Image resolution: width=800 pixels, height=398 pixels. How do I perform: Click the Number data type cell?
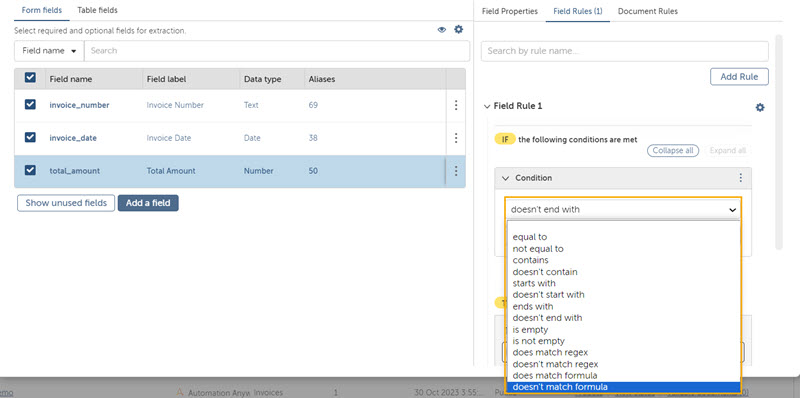258,171
